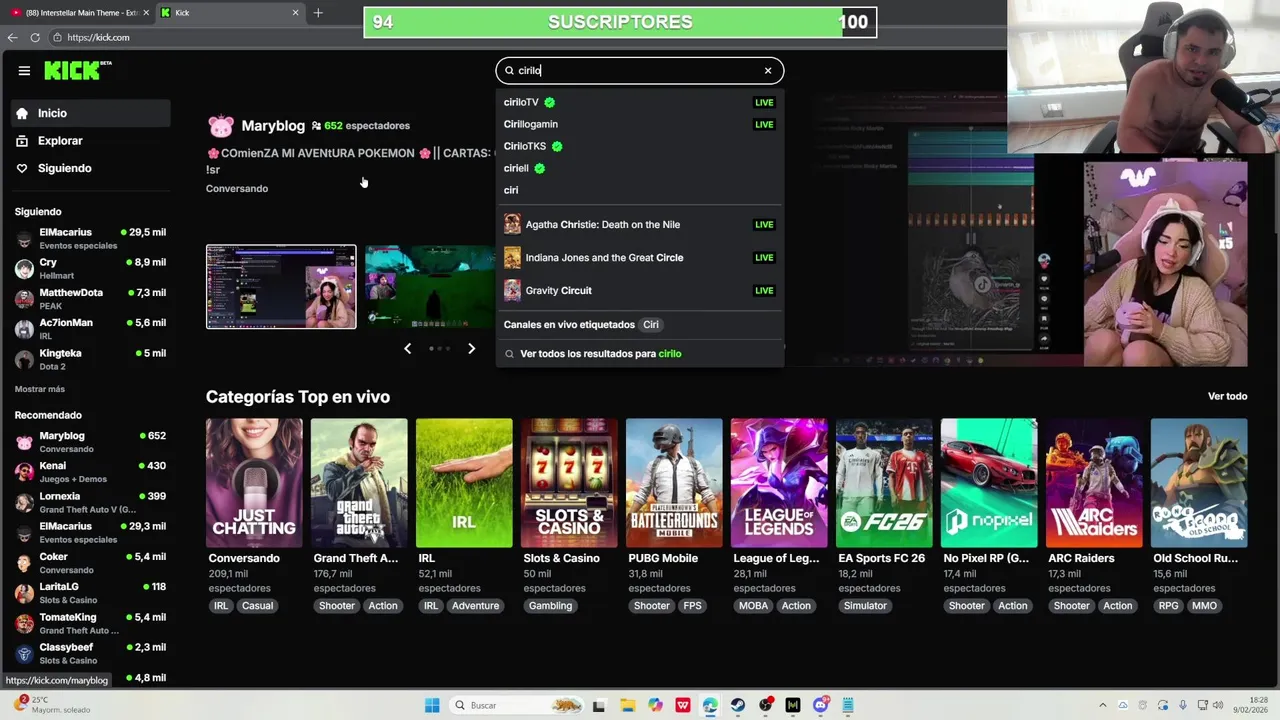The image size is (1280, 720).
Task: Click FPS tag under PUBG Mobile
Action: 692,606
